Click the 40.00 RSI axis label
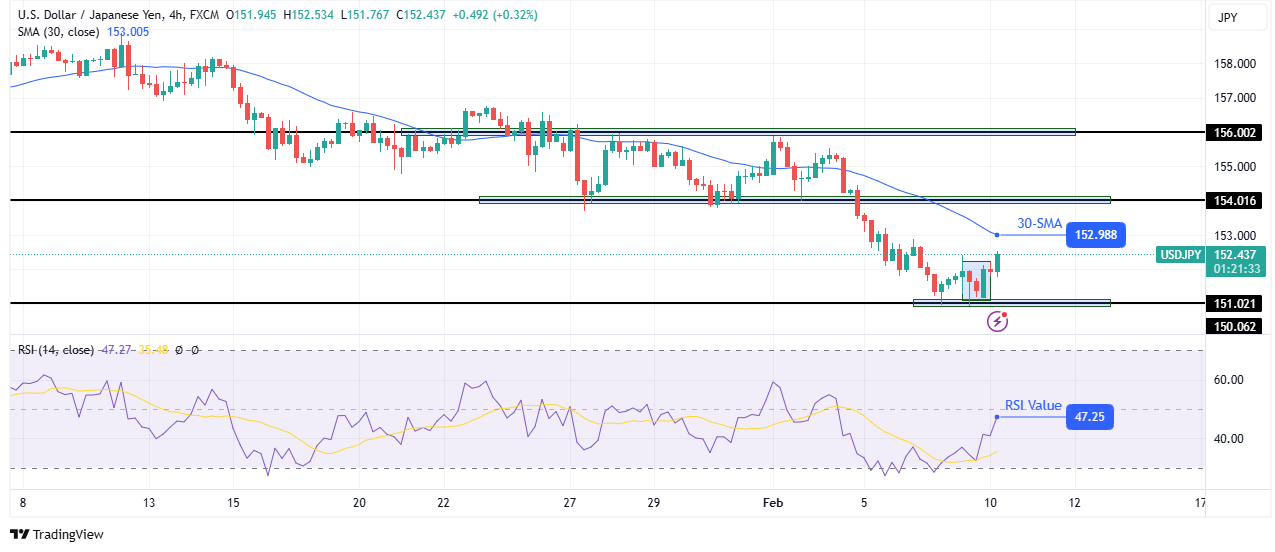The height and width of the screenshot is (552, 1275). click(x=1231, y=439)
